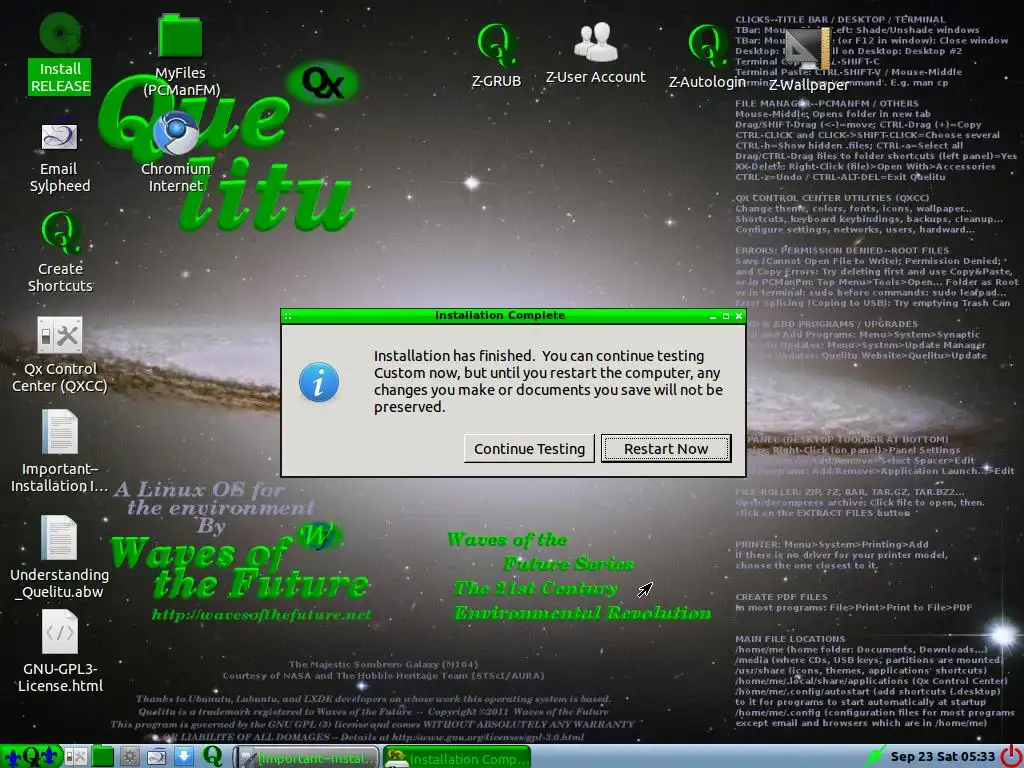1024x768 pixels.
Task: Click the Continue Testing button
Action: (529, 449)
